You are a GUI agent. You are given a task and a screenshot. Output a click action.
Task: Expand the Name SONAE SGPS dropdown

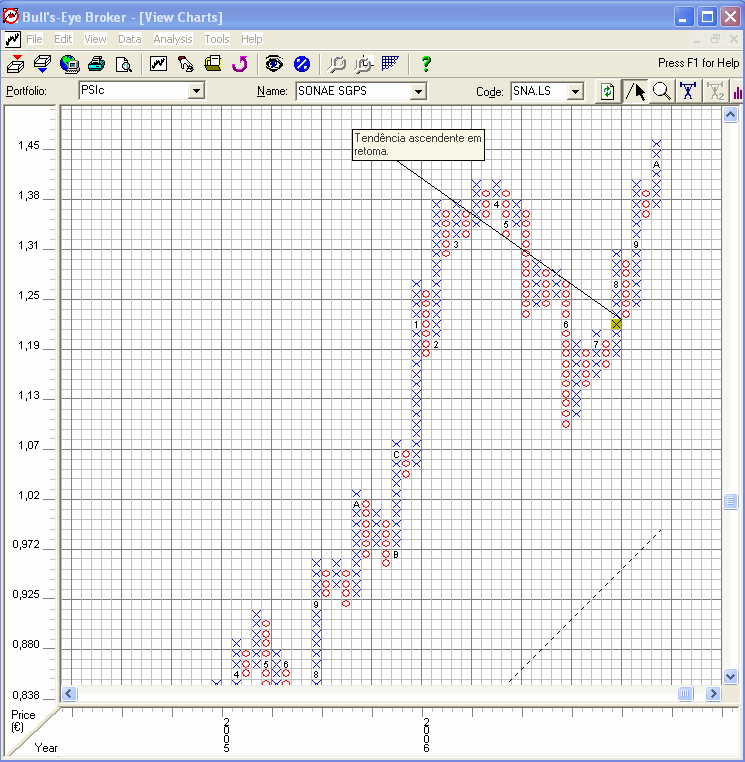[418, 91]
